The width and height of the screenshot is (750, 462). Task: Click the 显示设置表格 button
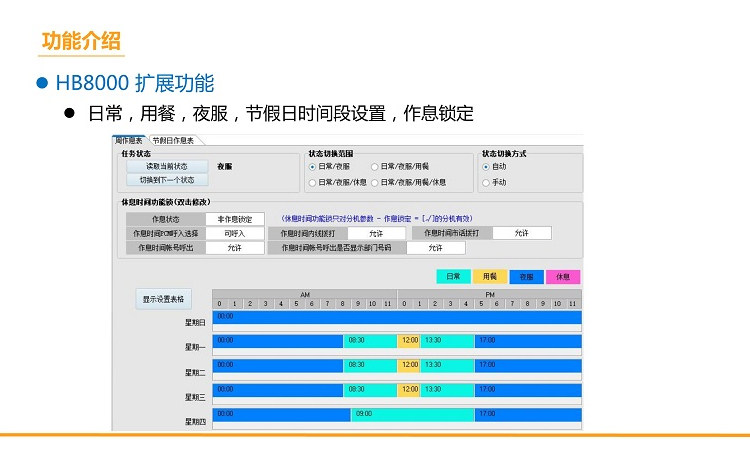pos(164,299)
